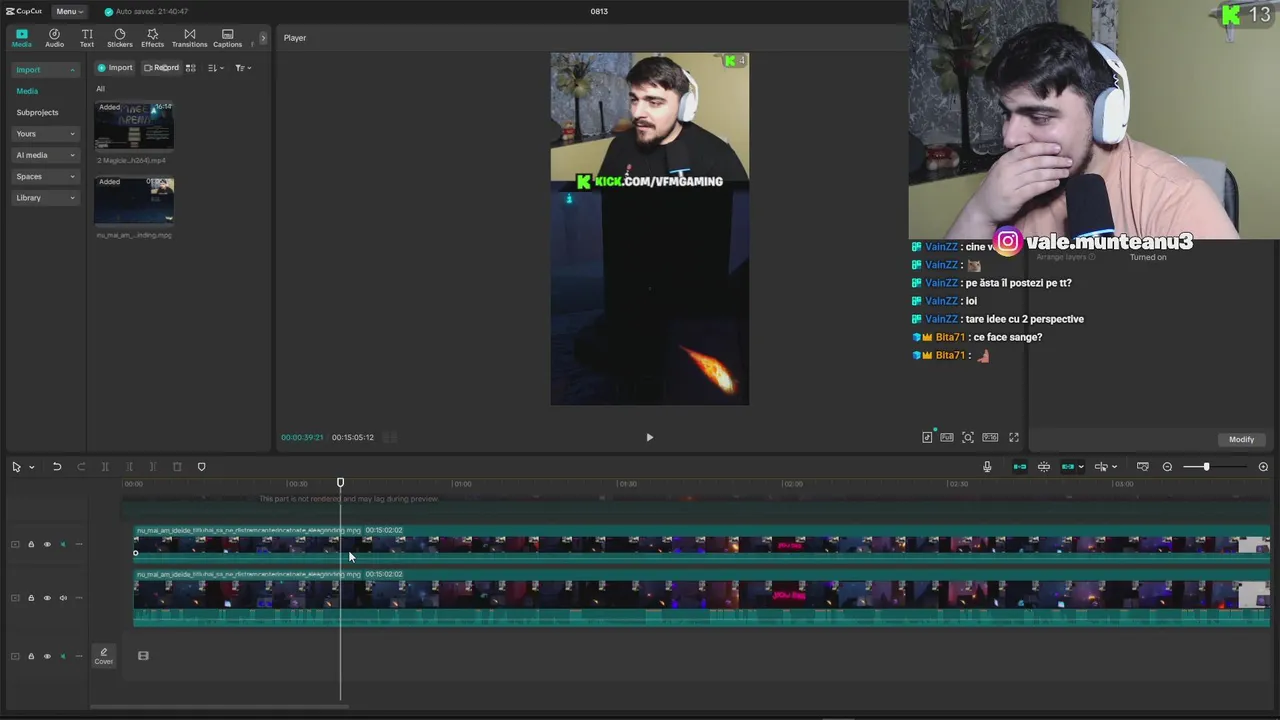Viewport: 1280px width, 720px height.
Task: Undo the last action
Action: [x=57, y=467]
